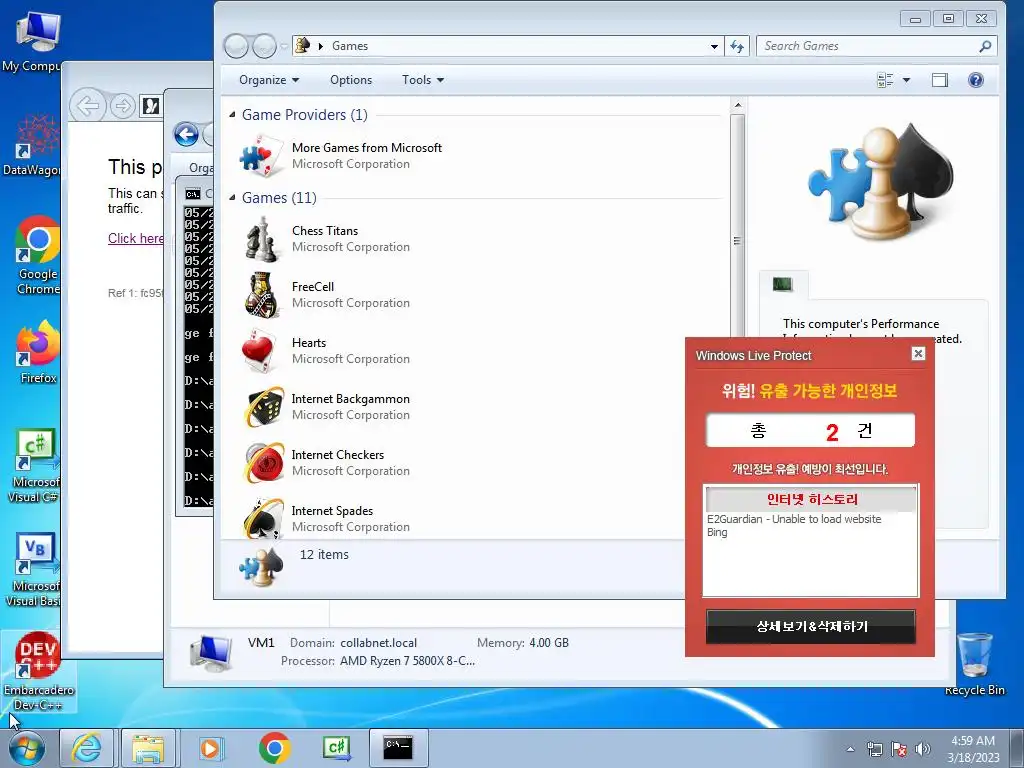Screen dimensions: 1024x768
Task: Open Chrome from the taskbar
Action: coord(274,748)
